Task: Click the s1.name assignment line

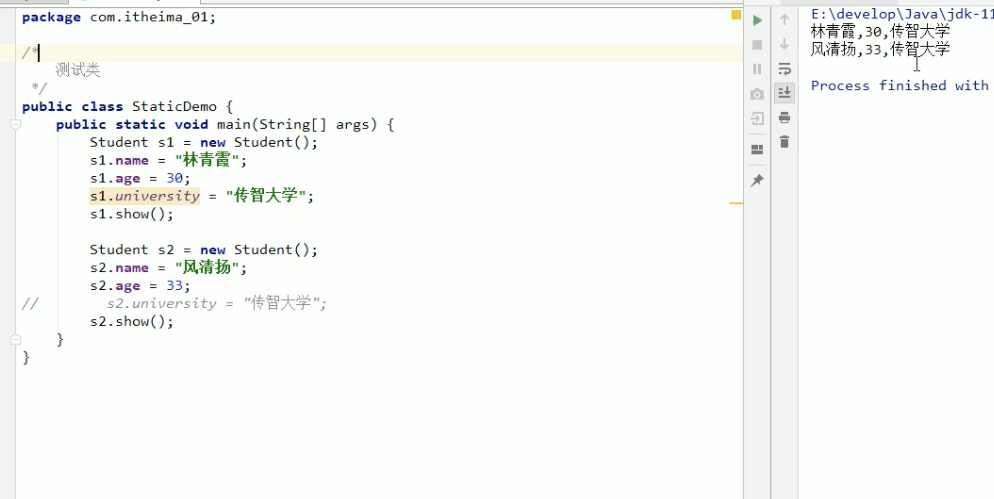Action: click(168, 160)
